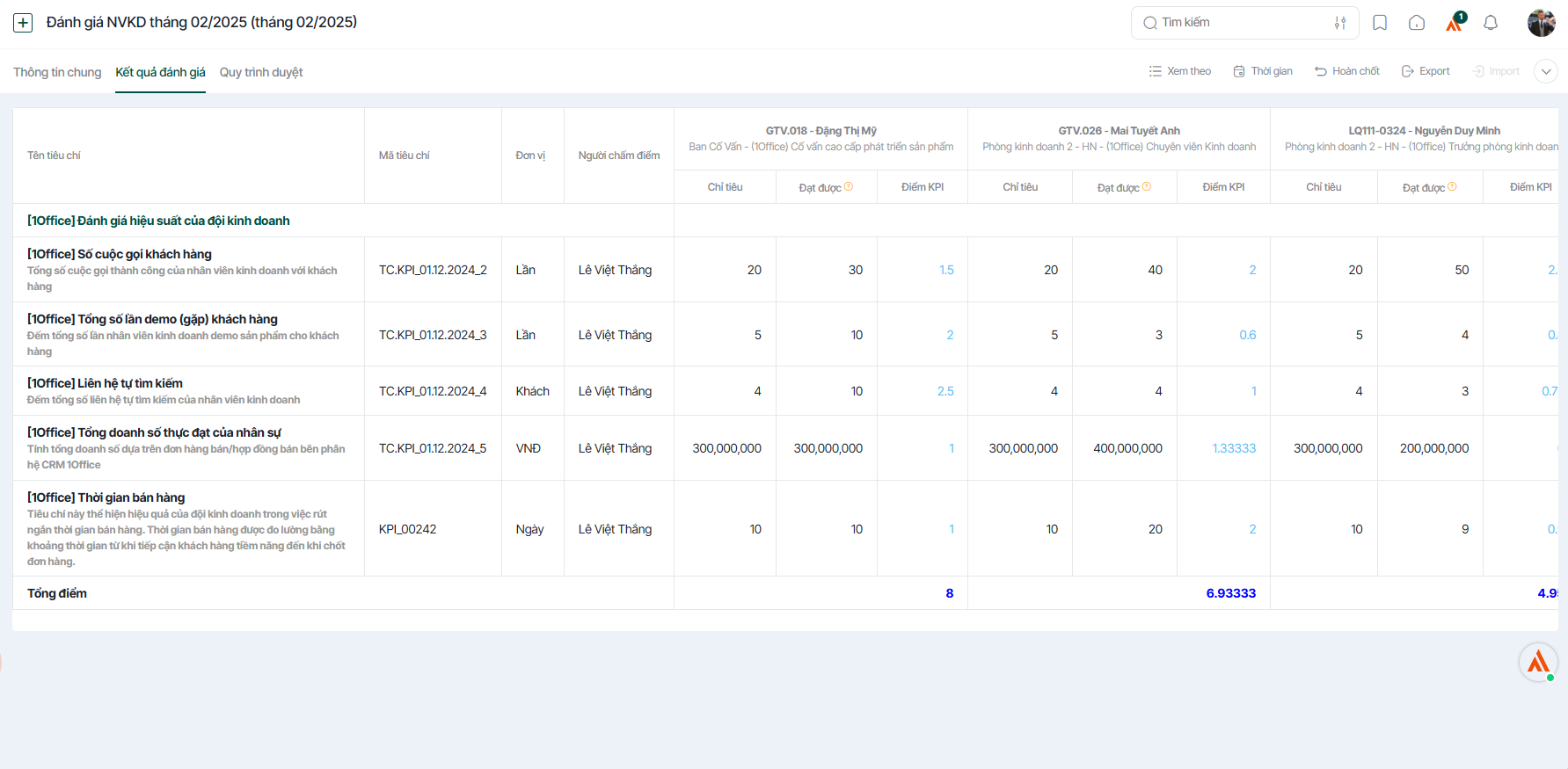
Task: Click info icon beside Đạt được for Nguyễn Duy Minh
Action: point(1452,186)
